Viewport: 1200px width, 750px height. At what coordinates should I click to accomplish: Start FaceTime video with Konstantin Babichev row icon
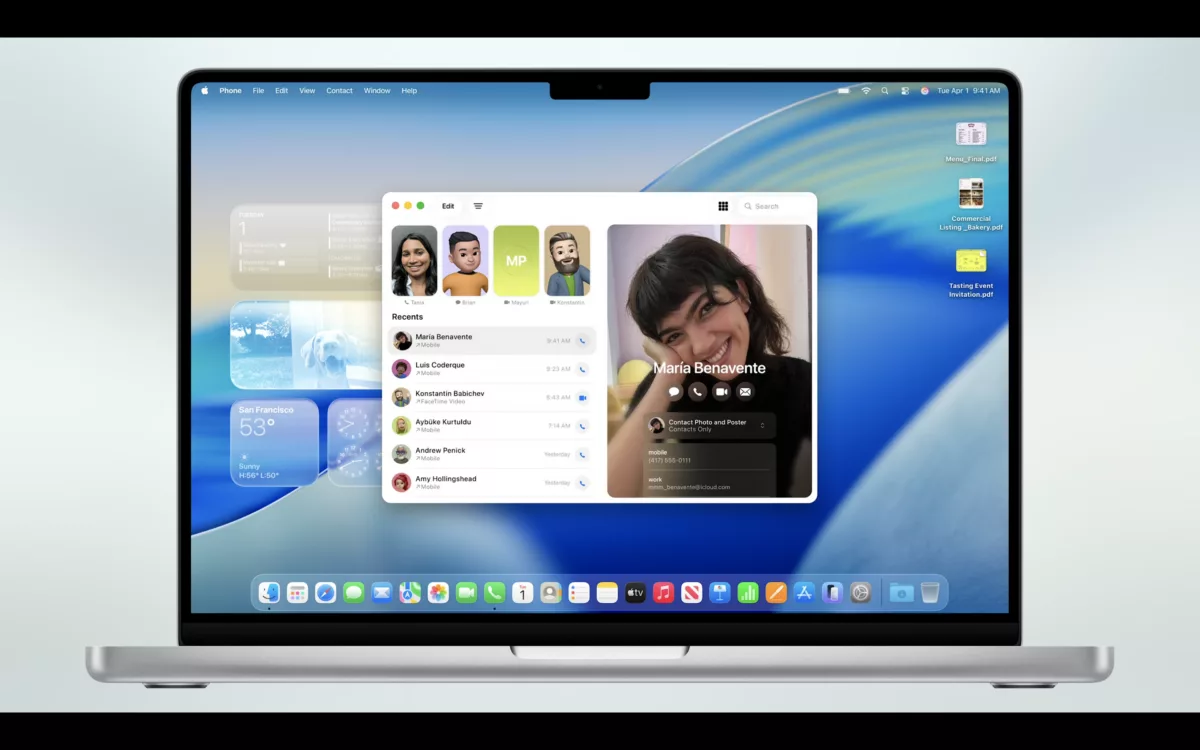583,397
